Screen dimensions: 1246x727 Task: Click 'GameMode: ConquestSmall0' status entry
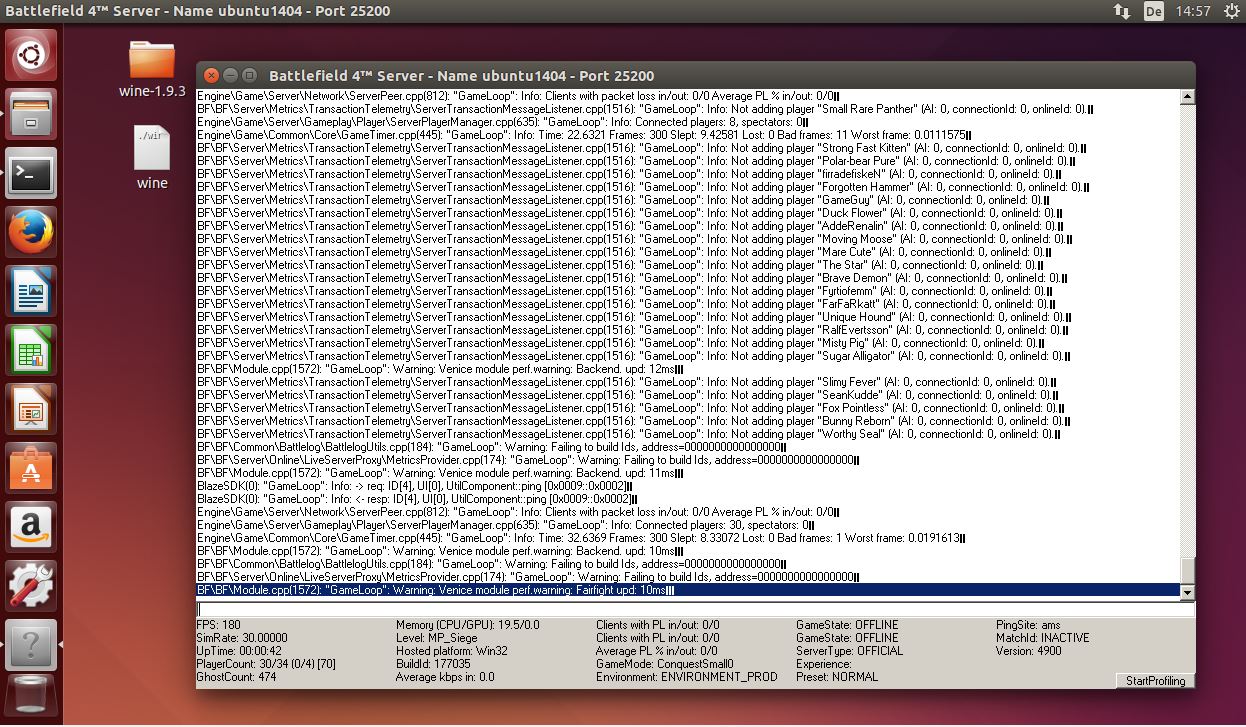click(x=665, y=664)
